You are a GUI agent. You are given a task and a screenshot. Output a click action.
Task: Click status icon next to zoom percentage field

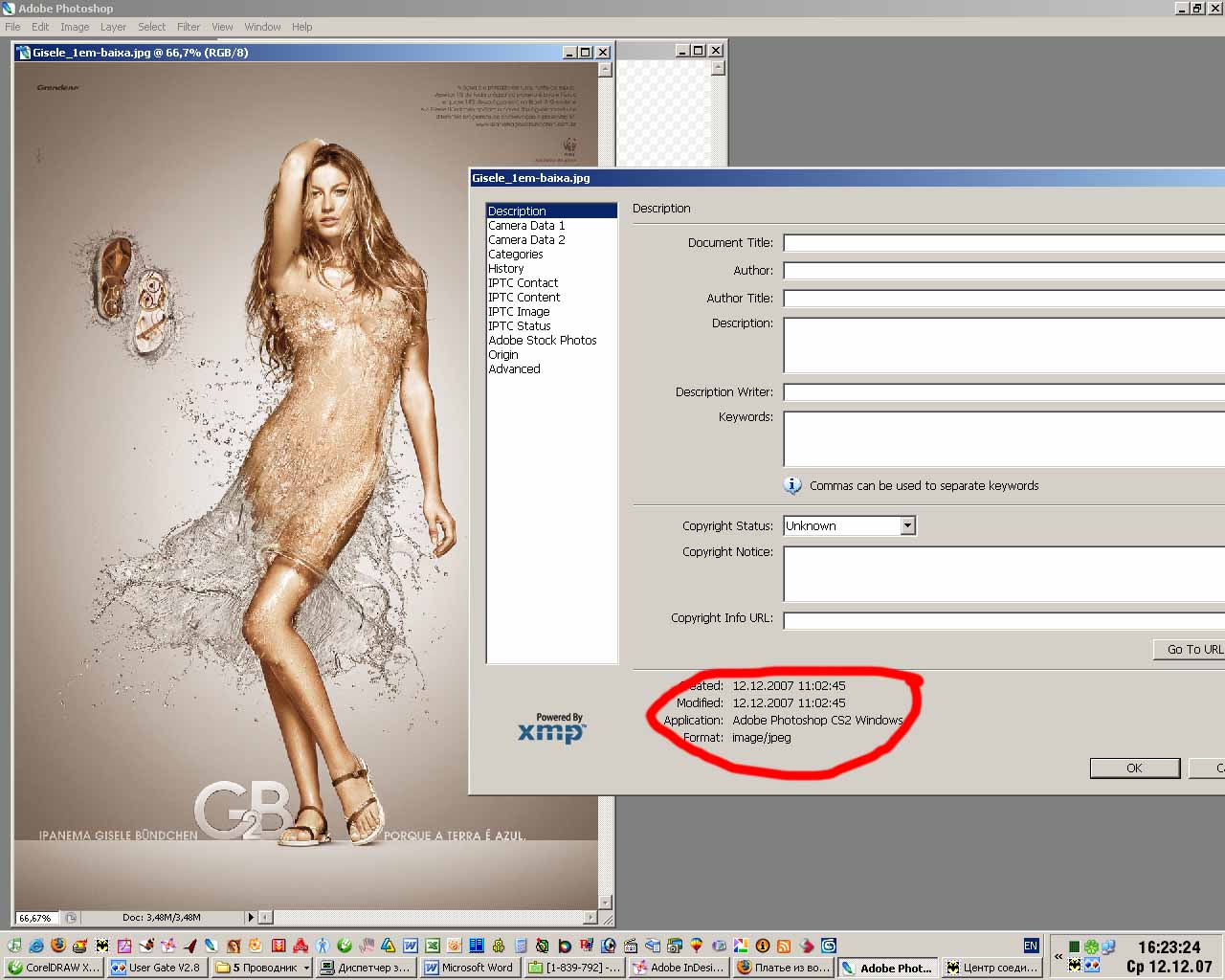click(71, 917)
